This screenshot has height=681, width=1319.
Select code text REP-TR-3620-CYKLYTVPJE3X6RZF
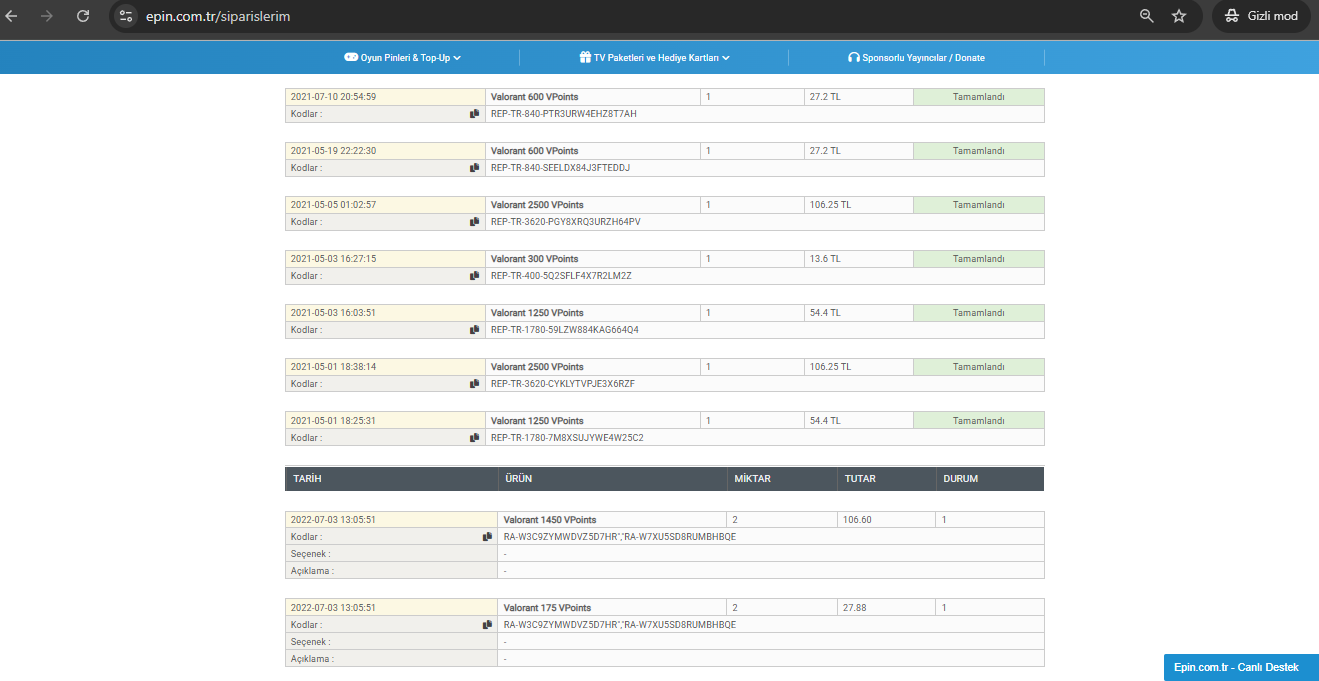pos(563,384)
